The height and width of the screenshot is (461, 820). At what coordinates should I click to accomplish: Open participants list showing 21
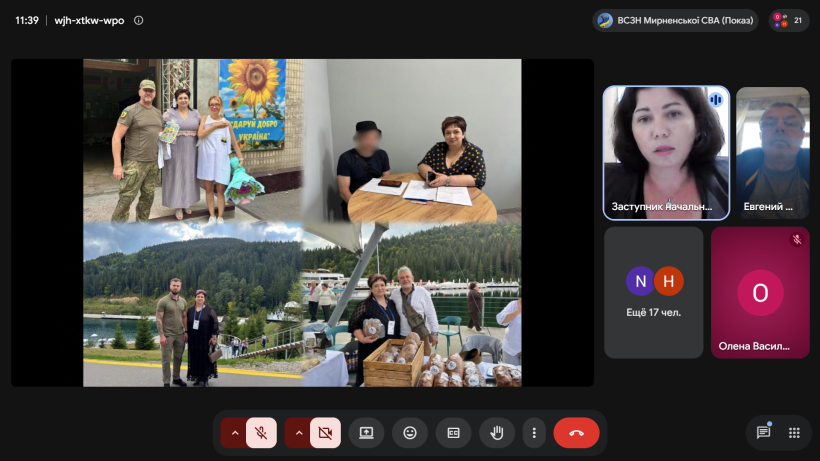(x=789, y=20)
